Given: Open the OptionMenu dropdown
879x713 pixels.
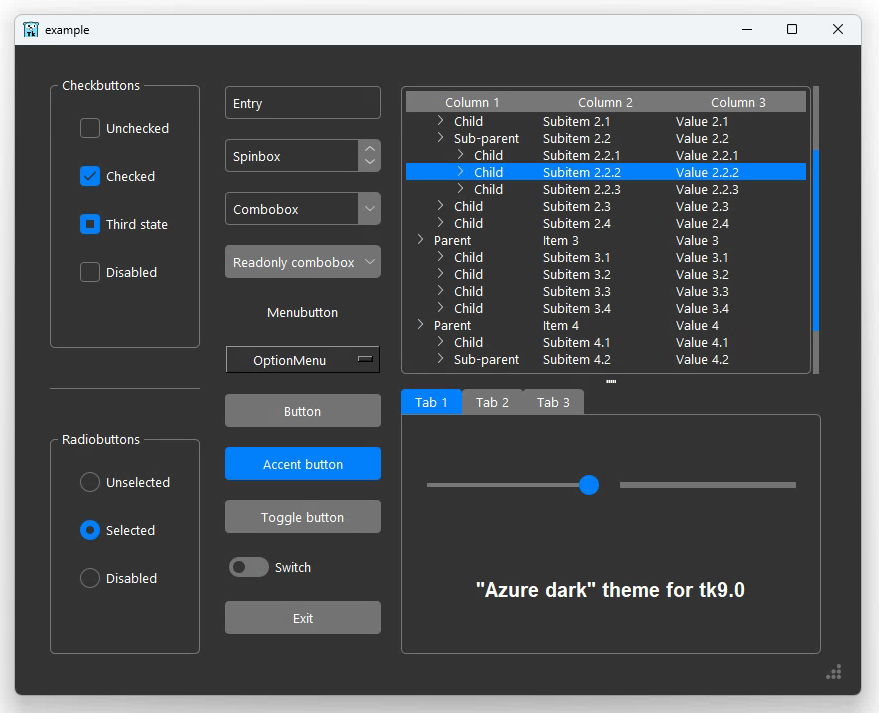Looking at the screenshot, I should tap(303, 360).
